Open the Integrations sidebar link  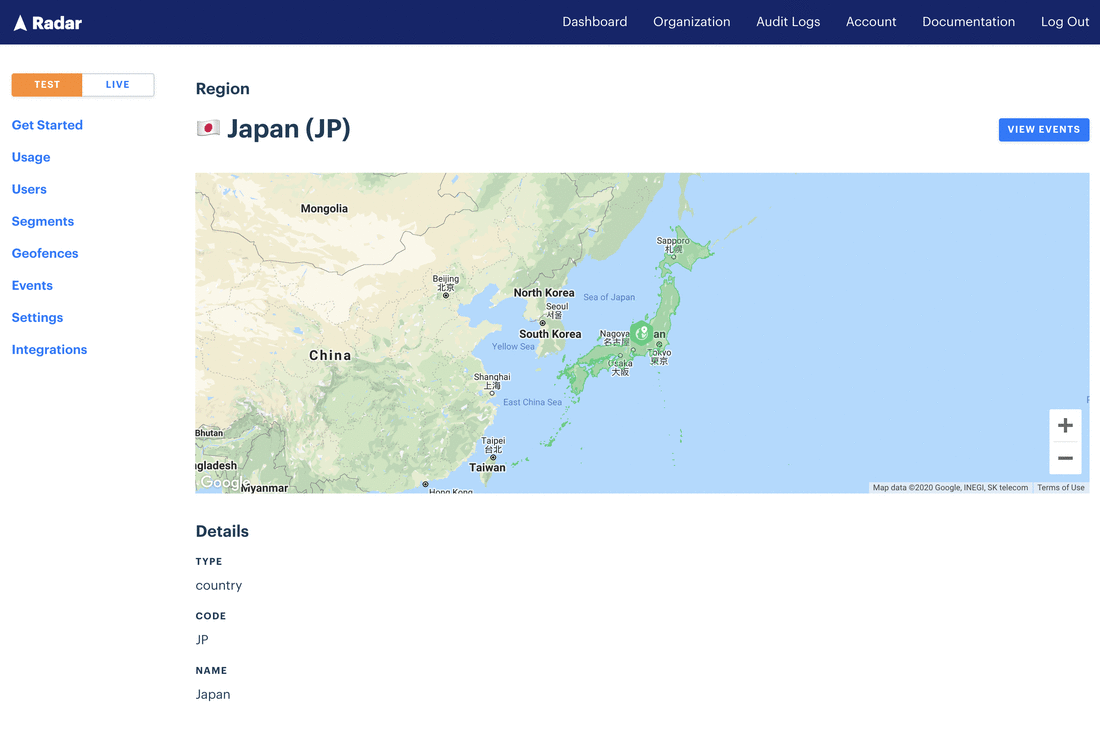[x=49, y=349]
